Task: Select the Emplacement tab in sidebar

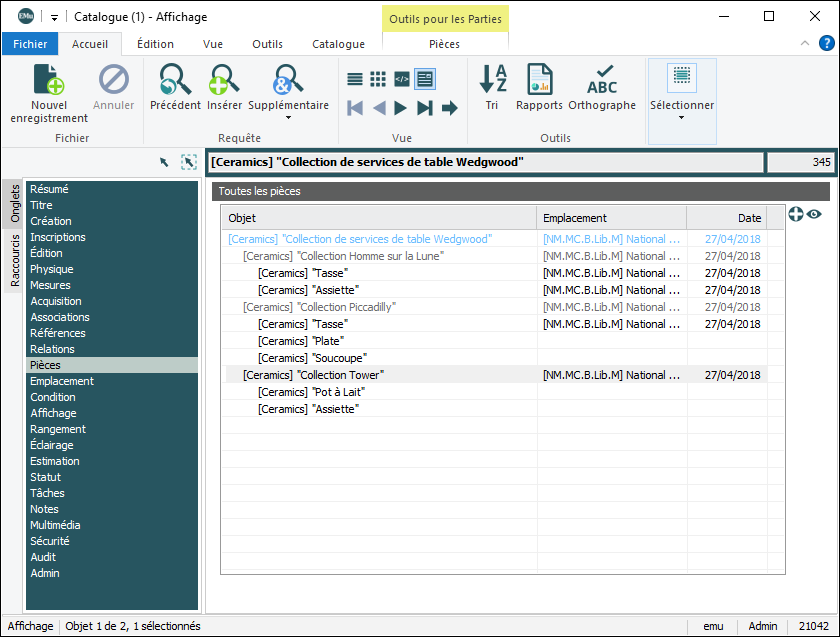Action: 62,381
